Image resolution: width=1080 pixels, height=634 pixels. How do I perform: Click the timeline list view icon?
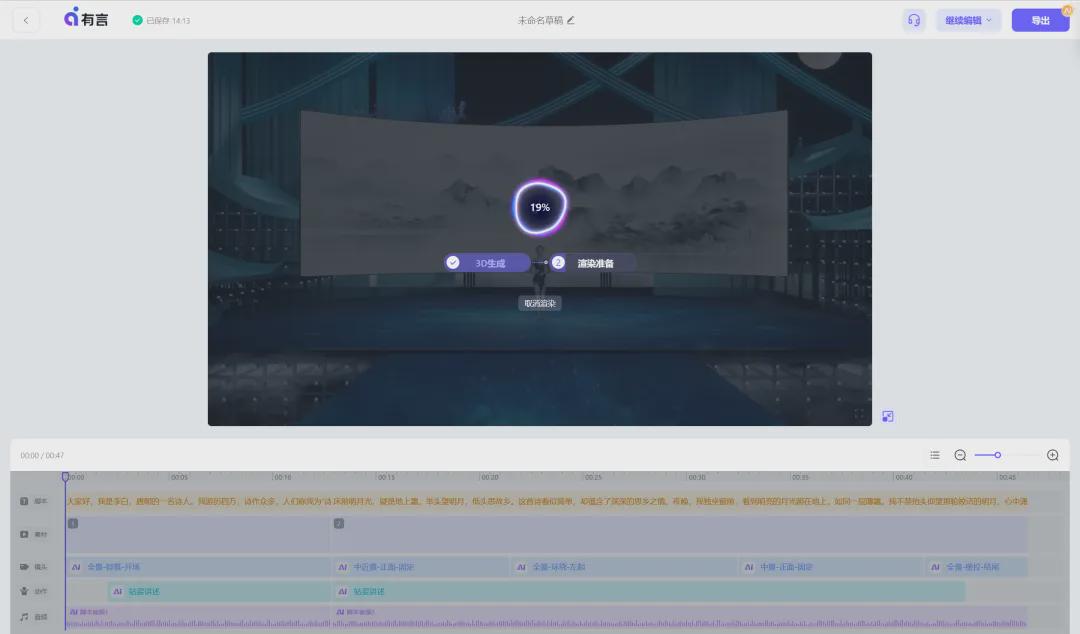click(934, 454)
